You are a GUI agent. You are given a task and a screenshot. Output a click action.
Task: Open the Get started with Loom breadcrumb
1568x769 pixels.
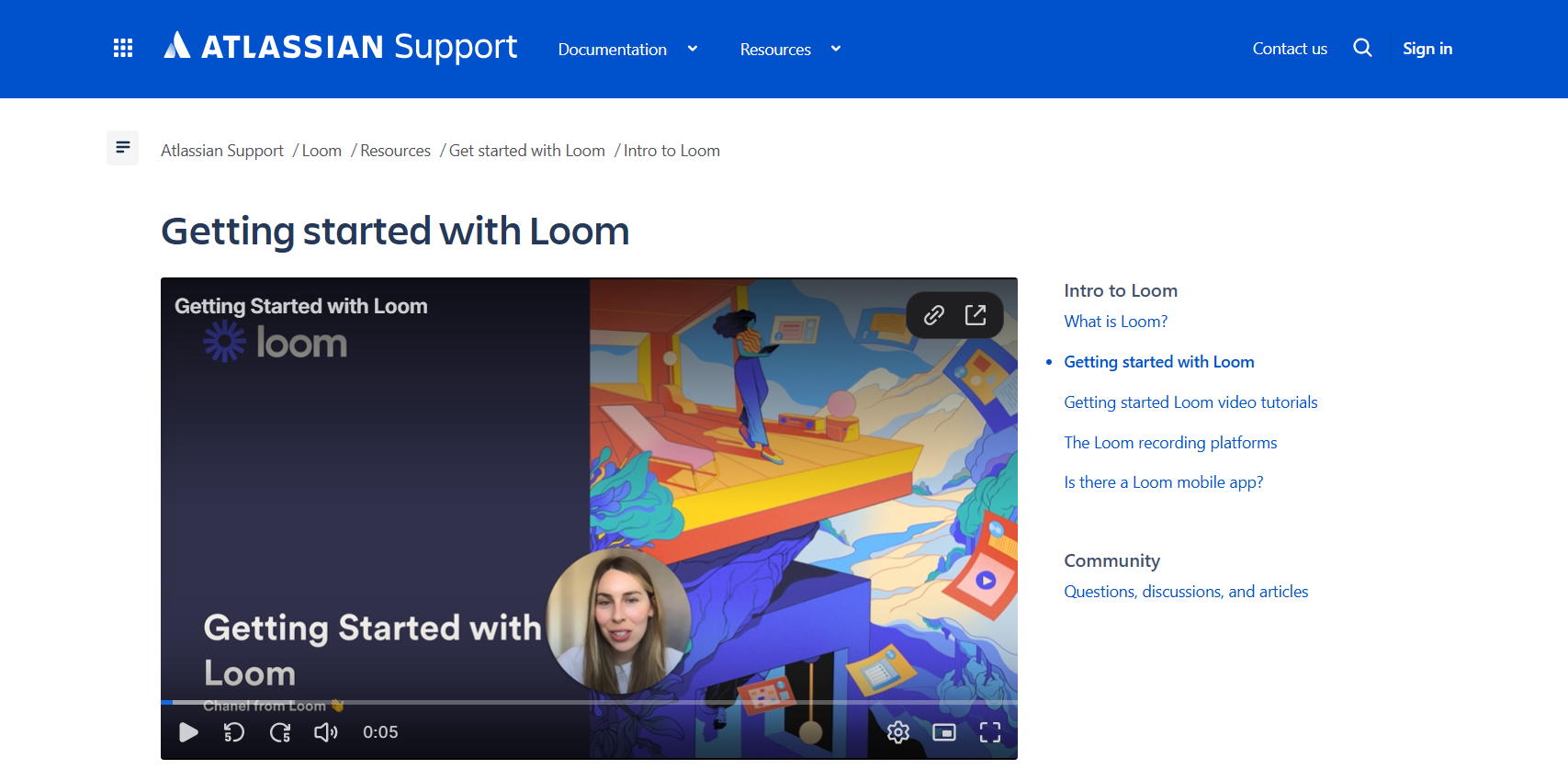[x=527, y=151]
